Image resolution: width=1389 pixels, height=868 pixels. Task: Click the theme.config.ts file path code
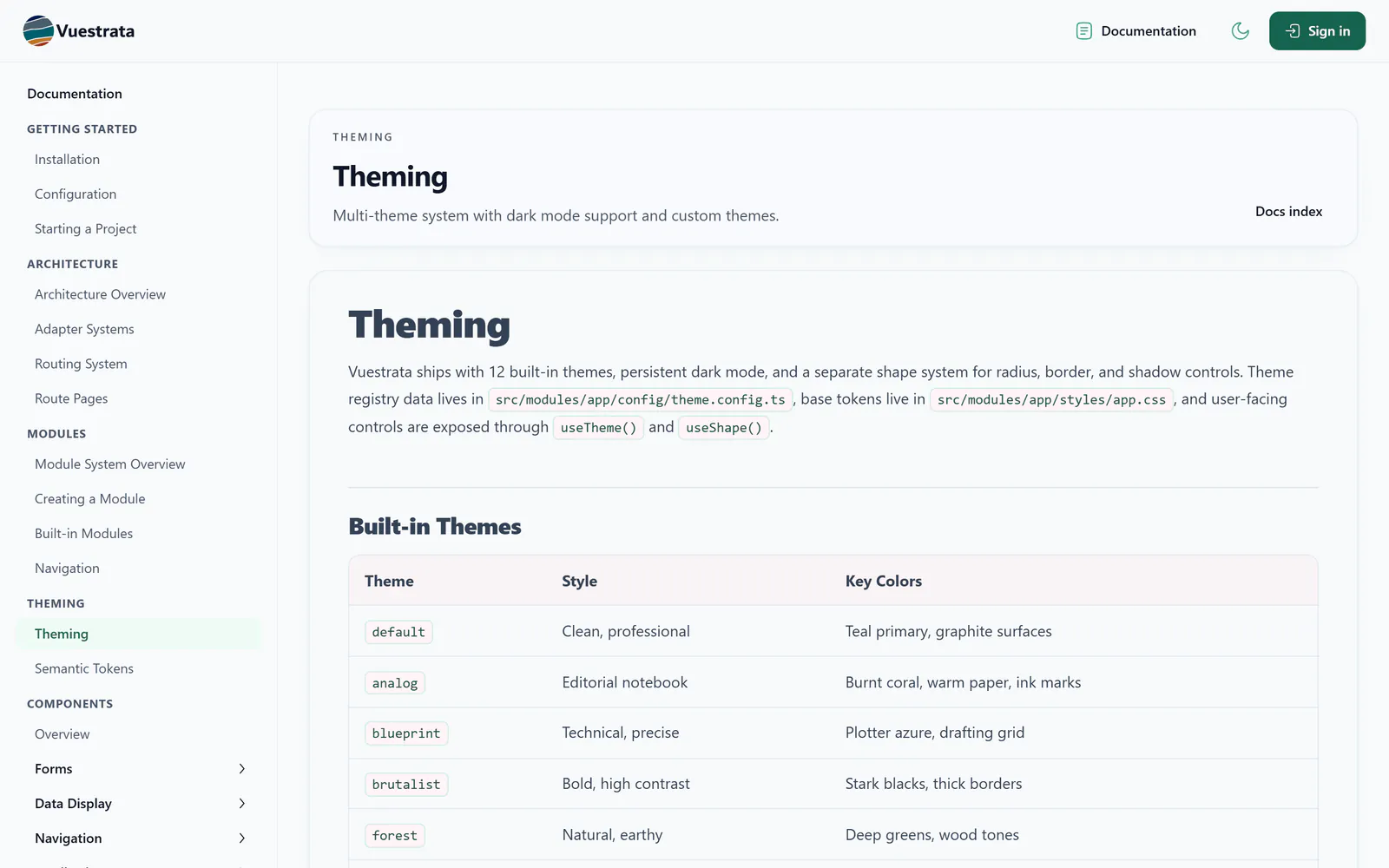[x=641, y=400]
